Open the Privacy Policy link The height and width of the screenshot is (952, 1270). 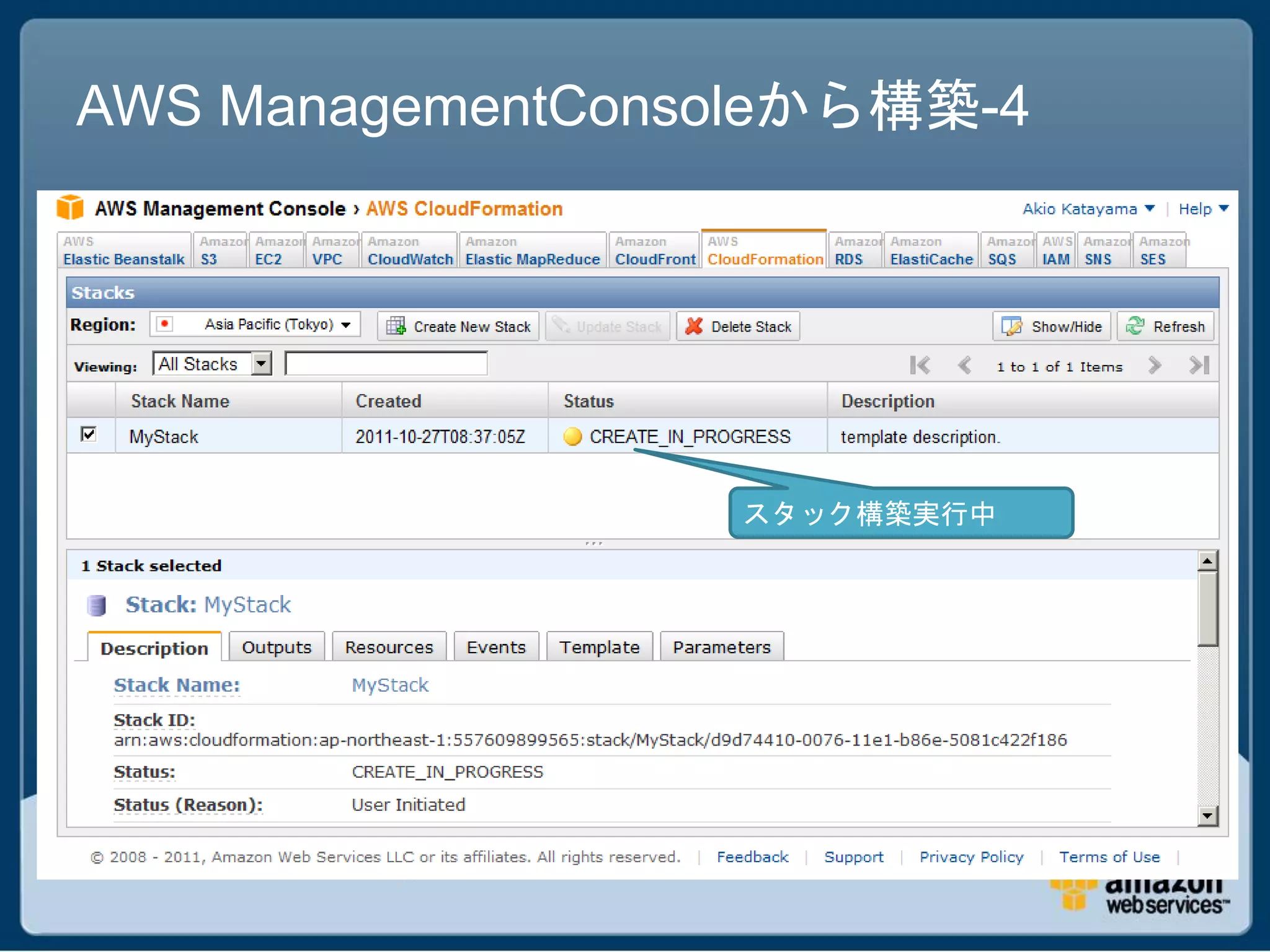971,857
